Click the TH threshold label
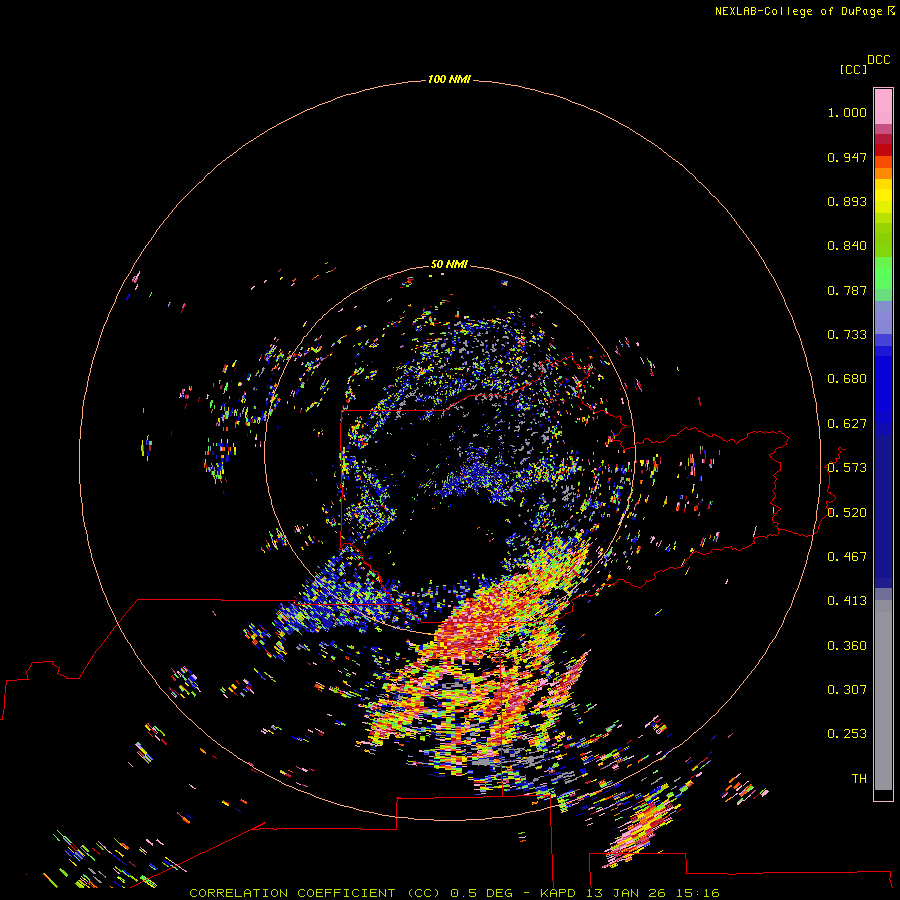This screenshot has height=900, width=900. coord(859,779)
